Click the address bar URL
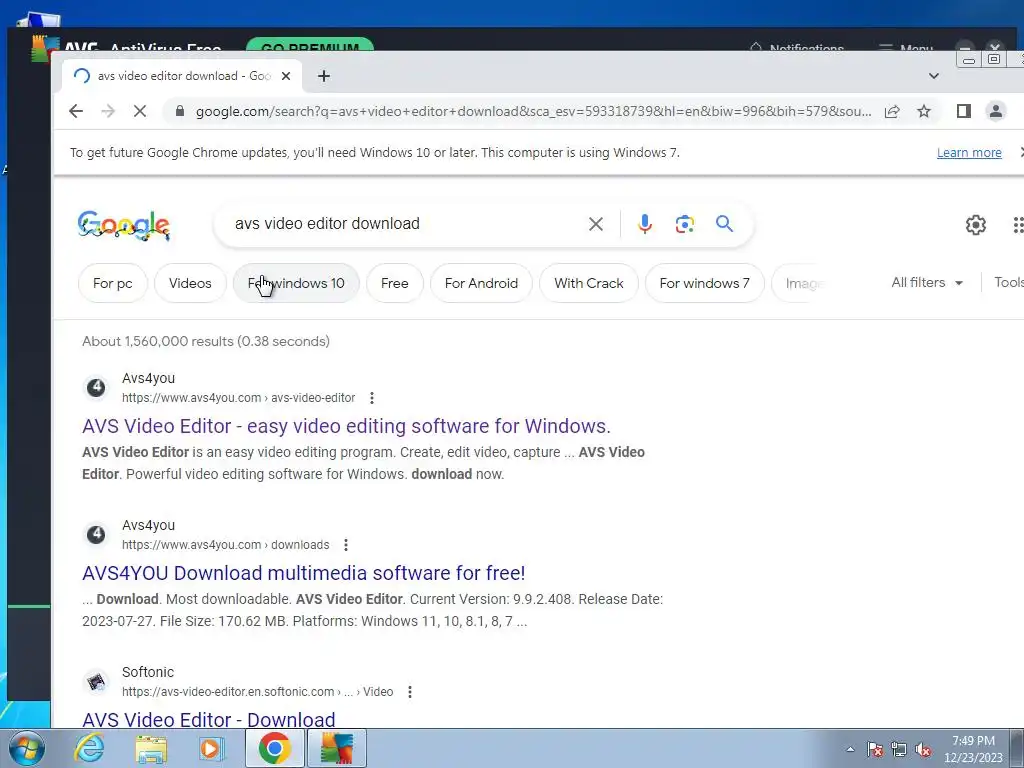This screenshot has width=1024, height=768. click(533, 112)
